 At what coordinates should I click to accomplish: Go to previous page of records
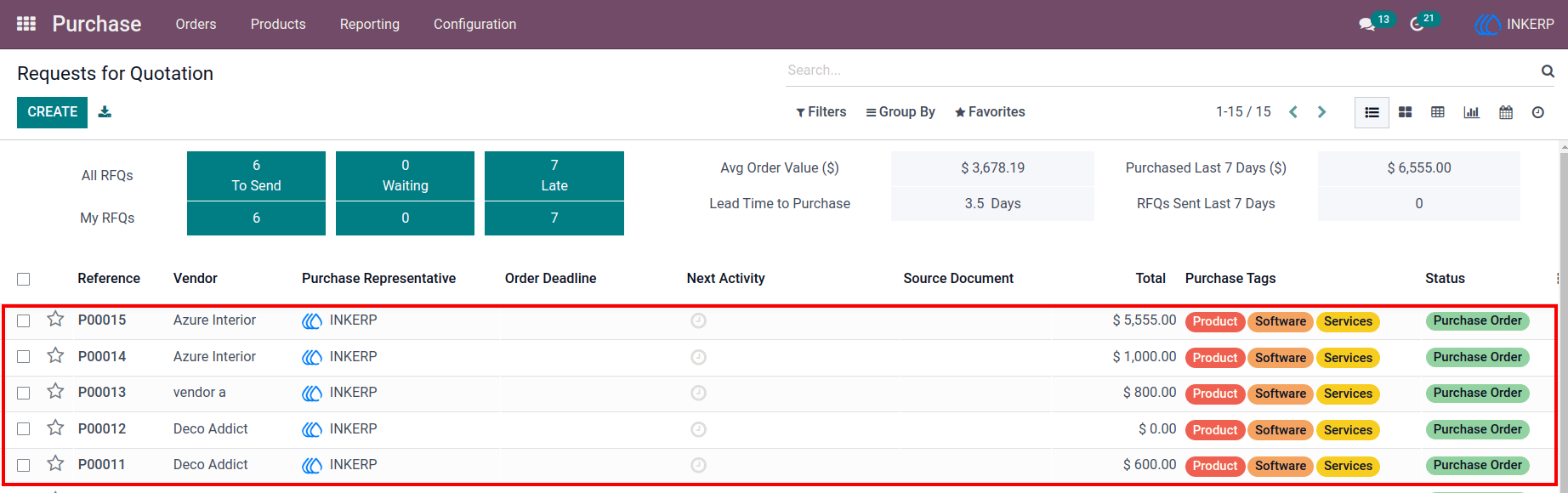point(1293,112)
